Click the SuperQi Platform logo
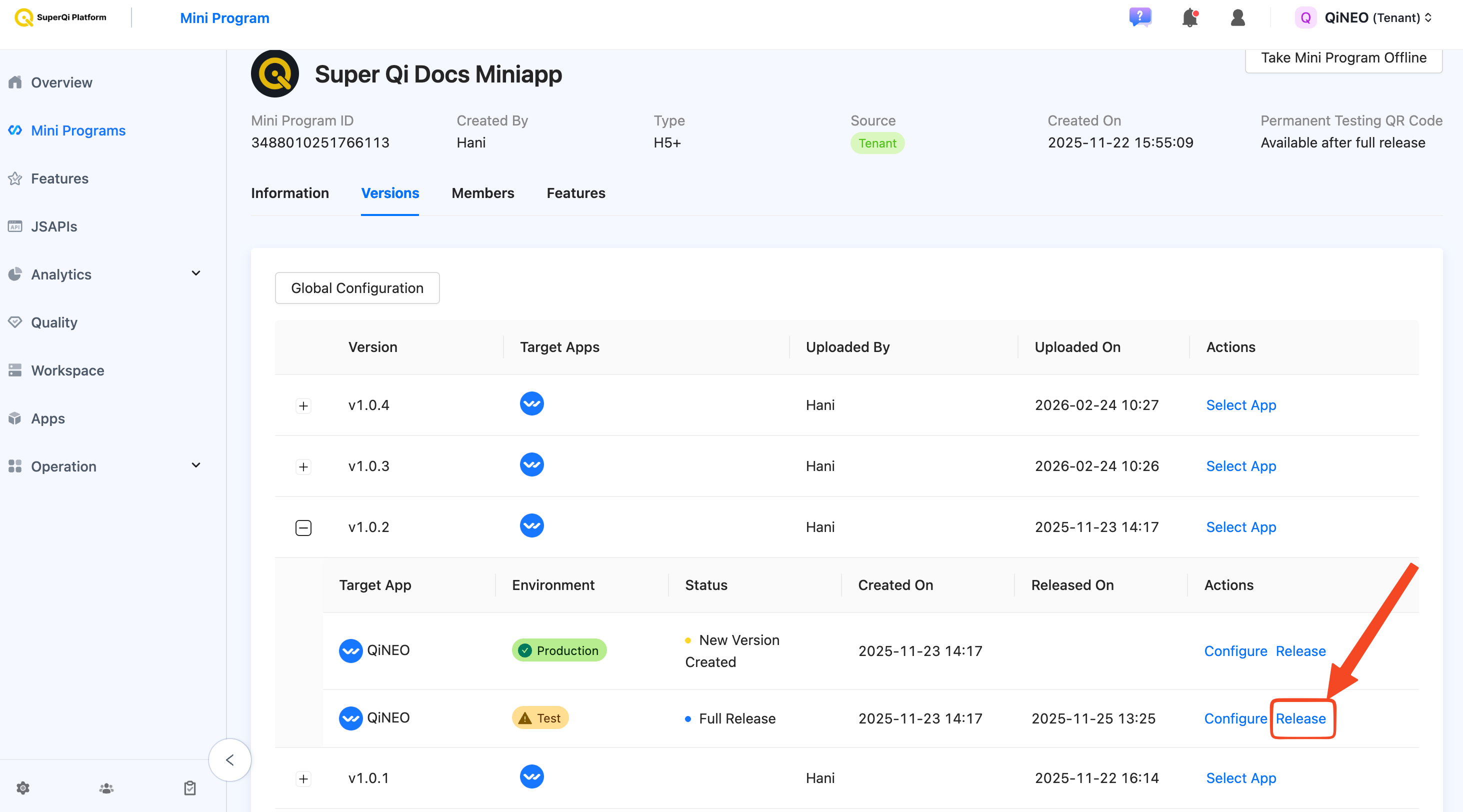1463x812 pixels. tap(60, 17)
